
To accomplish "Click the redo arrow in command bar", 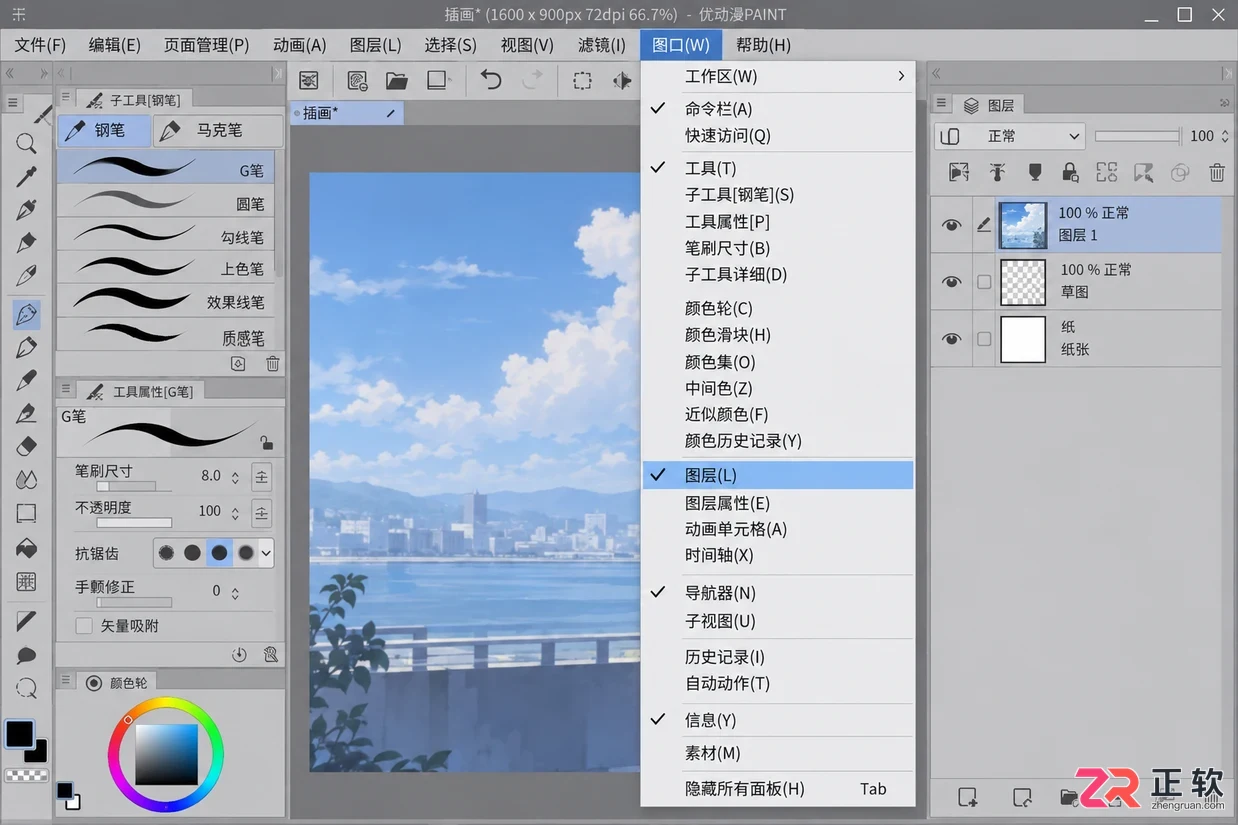I will (x=533, y=80).
